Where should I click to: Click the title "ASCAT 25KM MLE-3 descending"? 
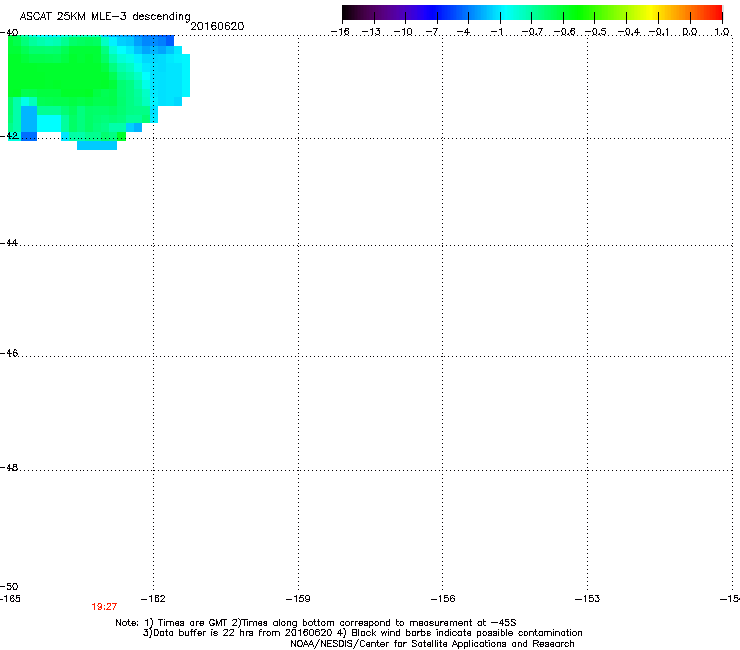(x=105, y=17)
